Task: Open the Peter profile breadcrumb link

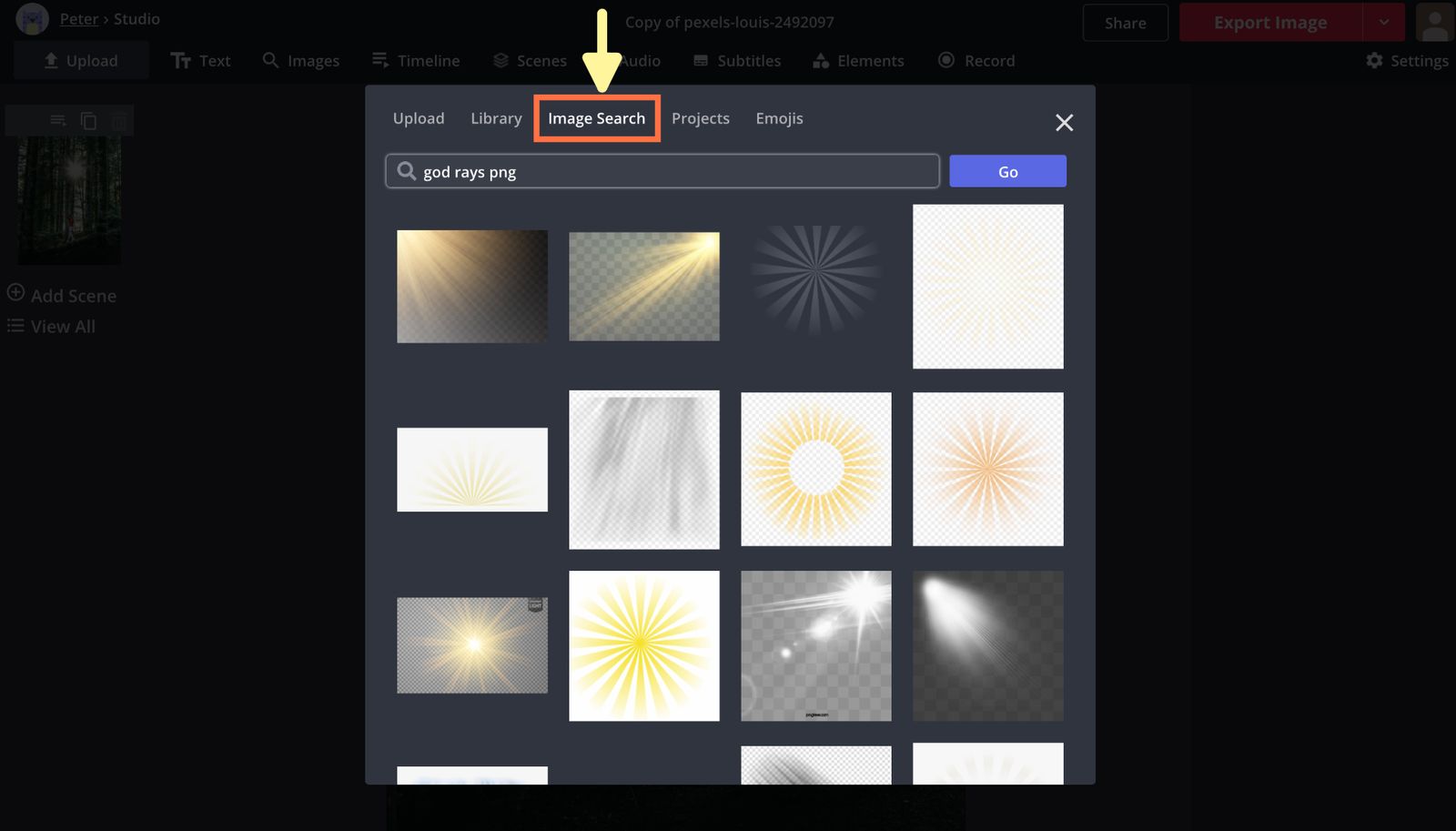Action: click(x=78, y=18)
